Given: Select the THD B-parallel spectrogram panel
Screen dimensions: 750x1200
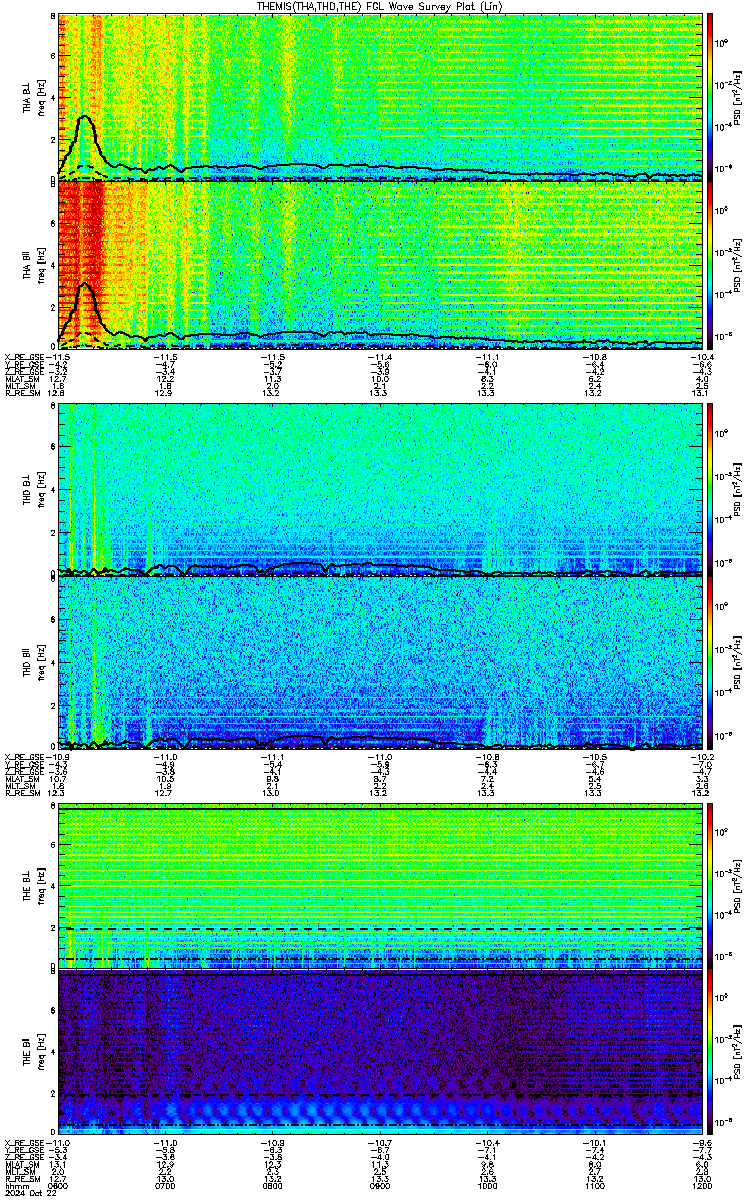Looking at the screenshot, I should [x=379, y=662].
